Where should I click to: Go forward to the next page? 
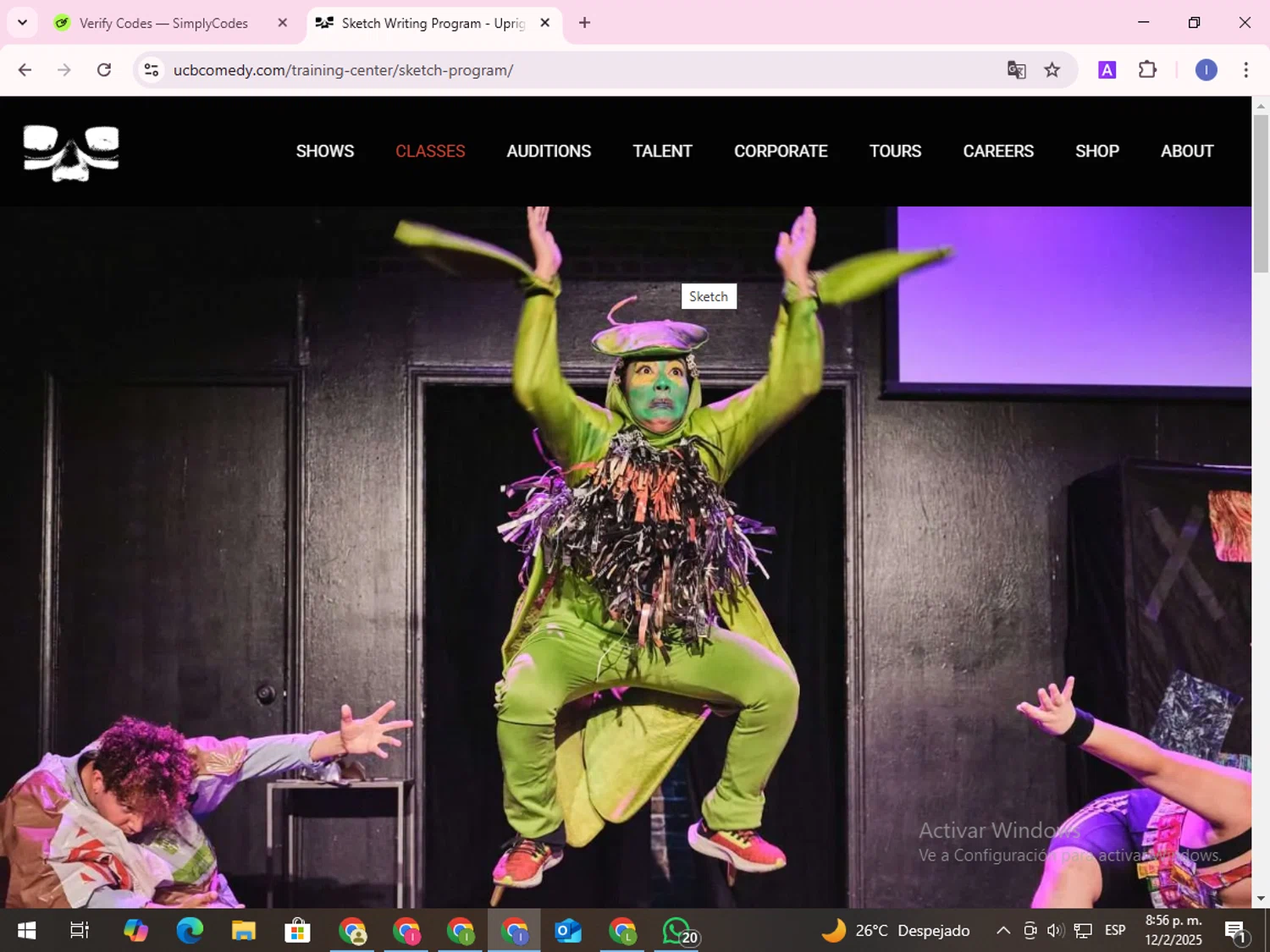[64, 70]
